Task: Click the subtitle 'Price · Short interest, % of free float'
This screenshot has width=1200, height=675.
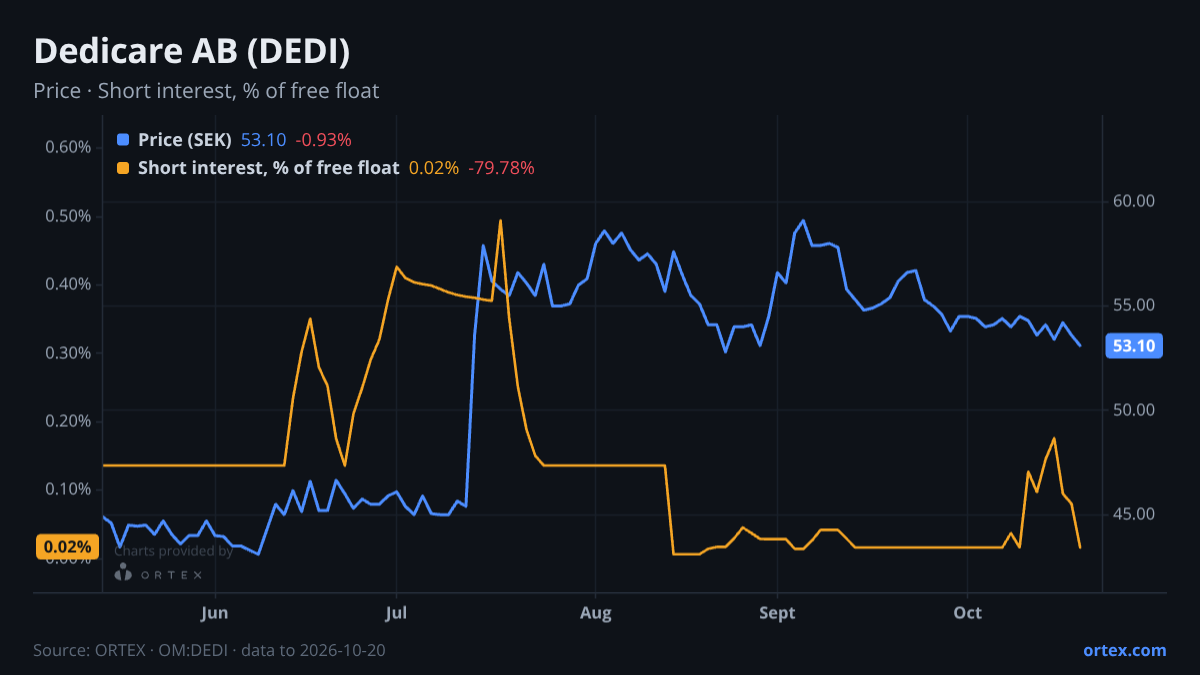Action: [206, 91]
